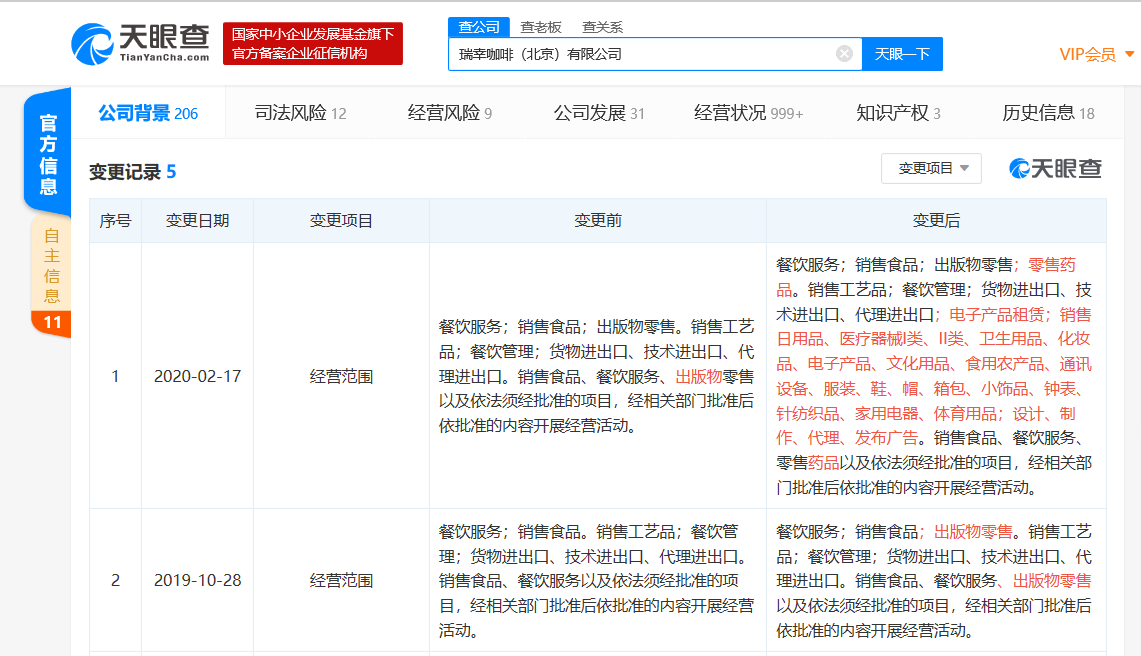Click the 变更后 column header
Image resolution: width=1141 pixels, height=656 pixels.
coord(937,221)
